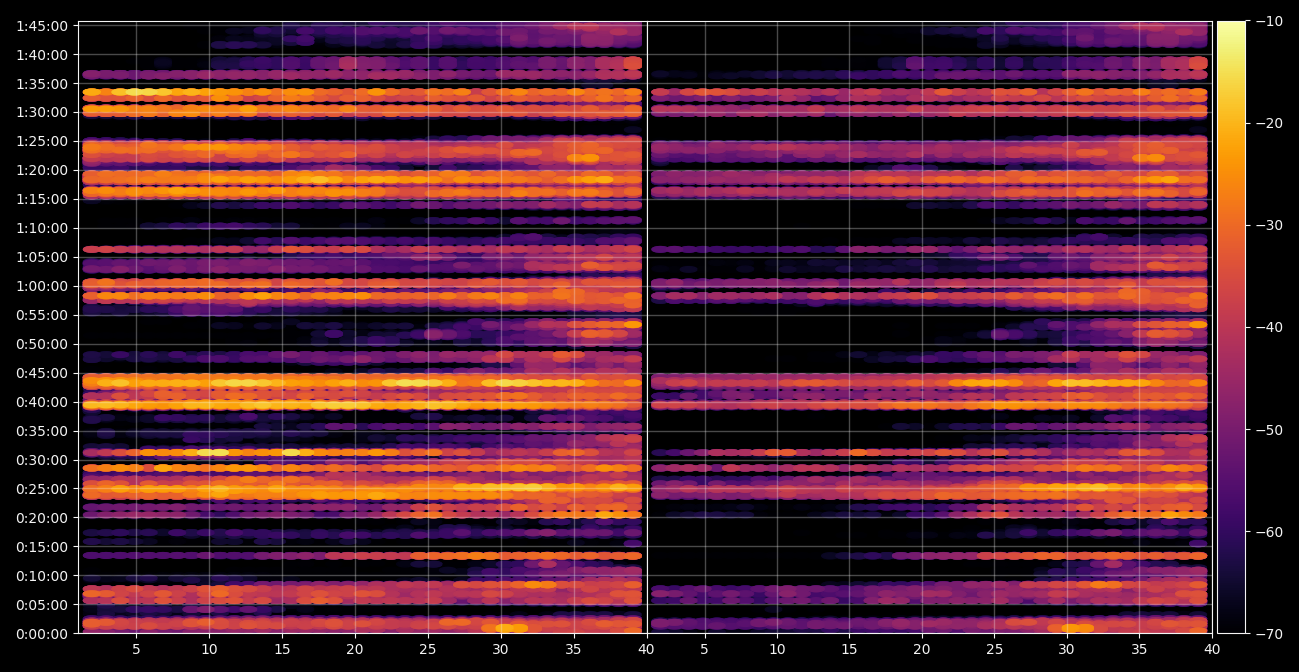Click the 0:05:00 y-axis tick label
1299x672 pixels.
click(x=42, y=604)
